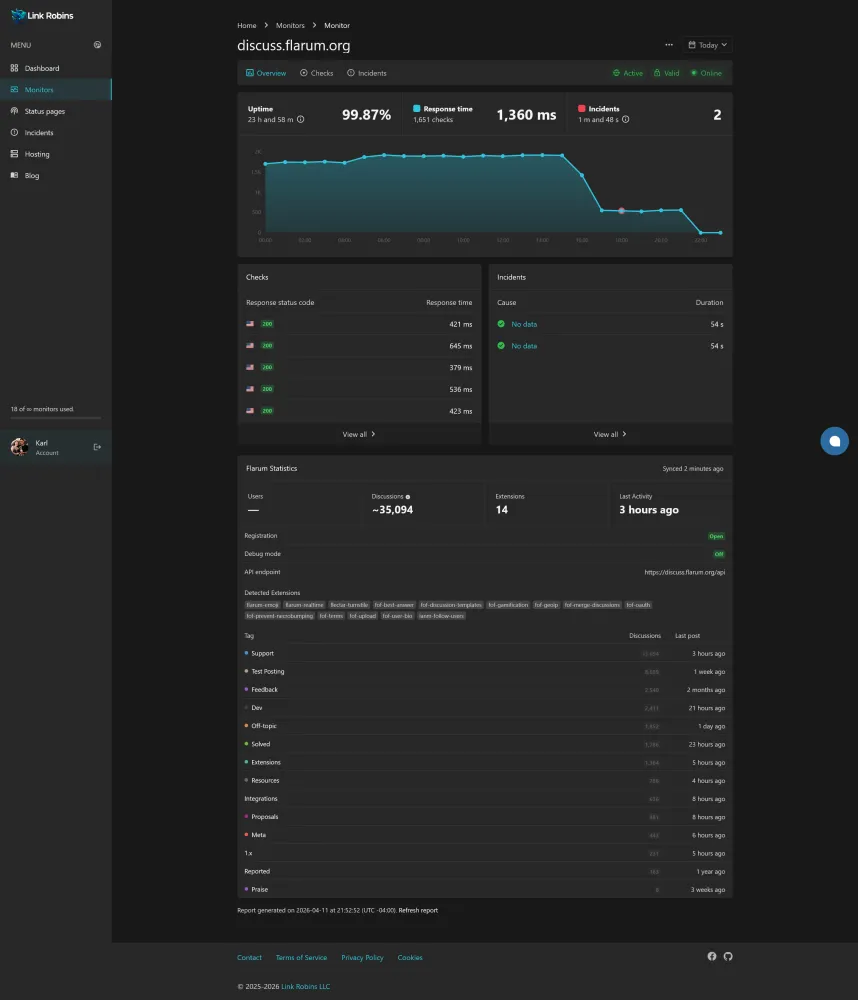The height and width of the screenshot is (1000, 858).
Task: Click the info icon next to uptime duration
Action: click(x=300, y=119)
